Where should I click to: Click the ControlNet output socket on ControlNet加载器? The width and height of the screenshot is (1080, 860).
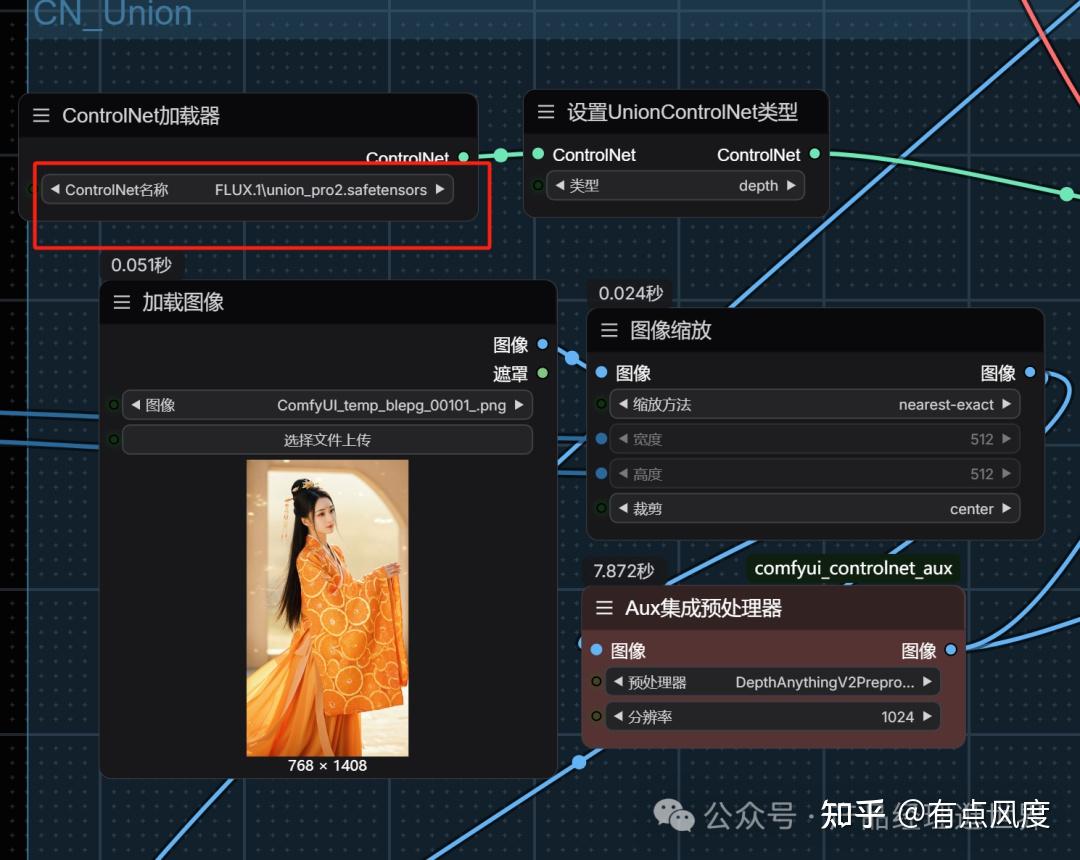click(463, 157)
